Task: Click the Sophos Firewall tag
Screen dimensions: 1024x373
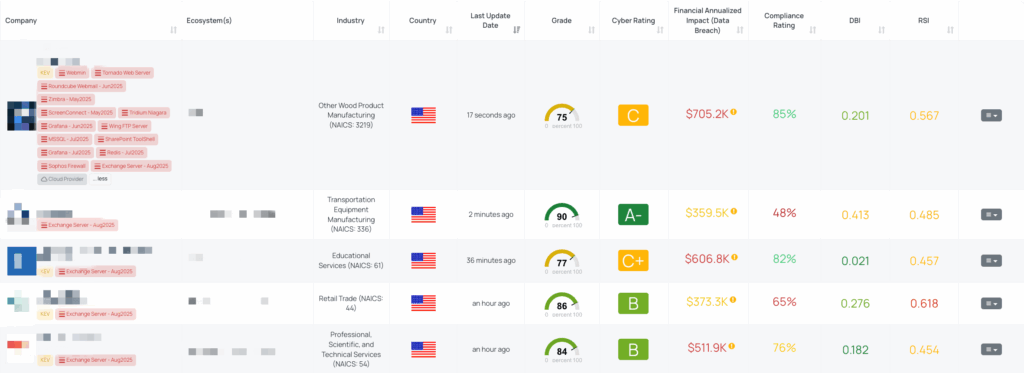Action: click(65, 166)
